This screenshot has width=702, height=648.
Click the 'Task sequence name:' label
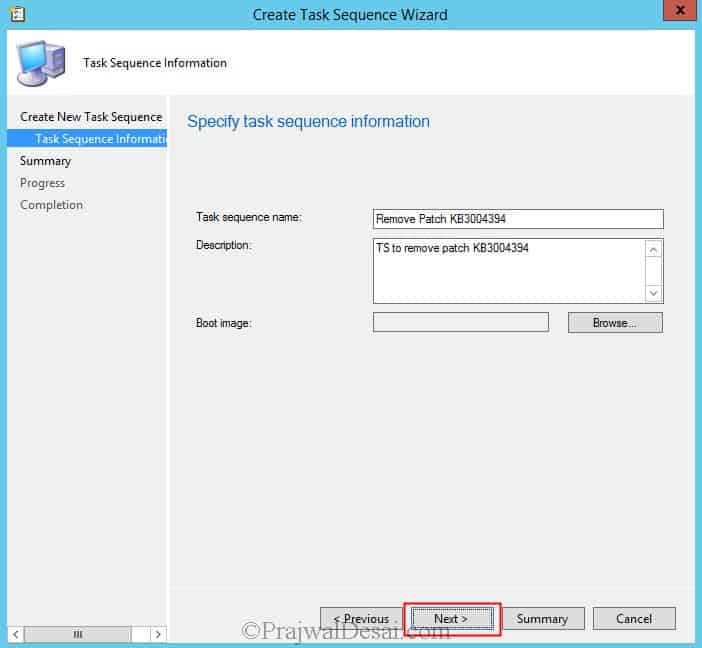pos(249,217)
